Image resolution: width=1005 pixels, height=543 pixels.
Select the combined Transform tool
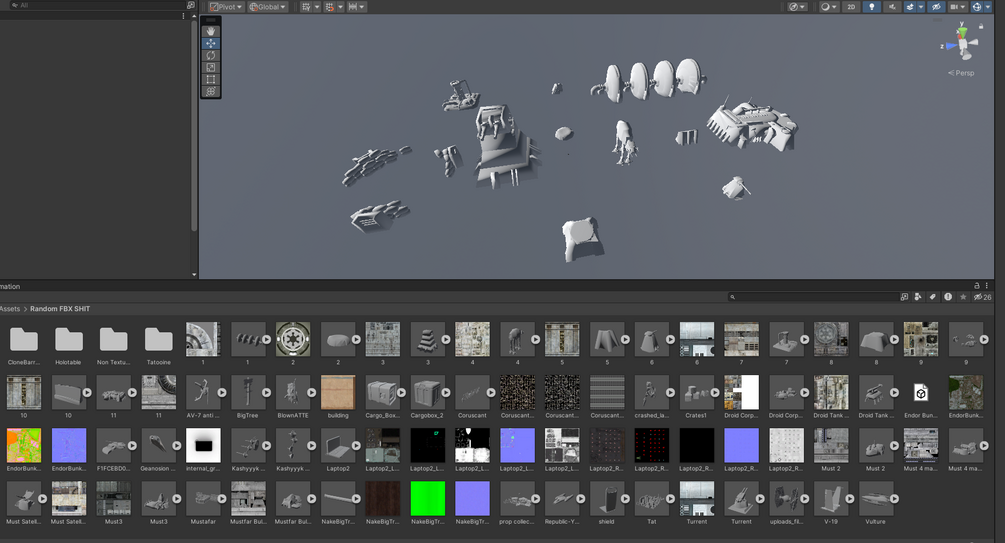pyautogui.click(x=210, y=92)
